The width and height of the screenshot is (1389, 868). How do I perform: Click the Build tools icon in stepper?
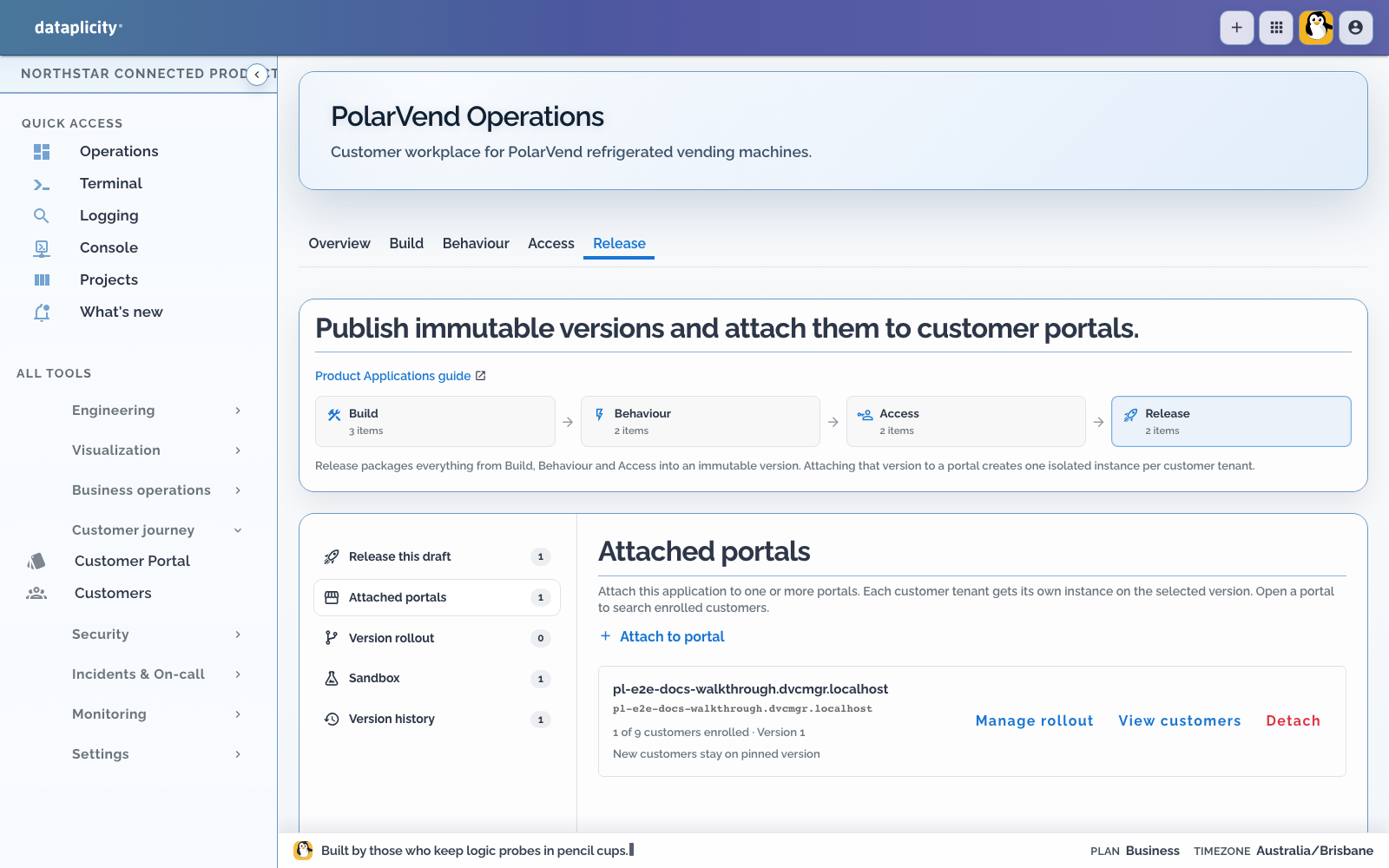[334, 415]
